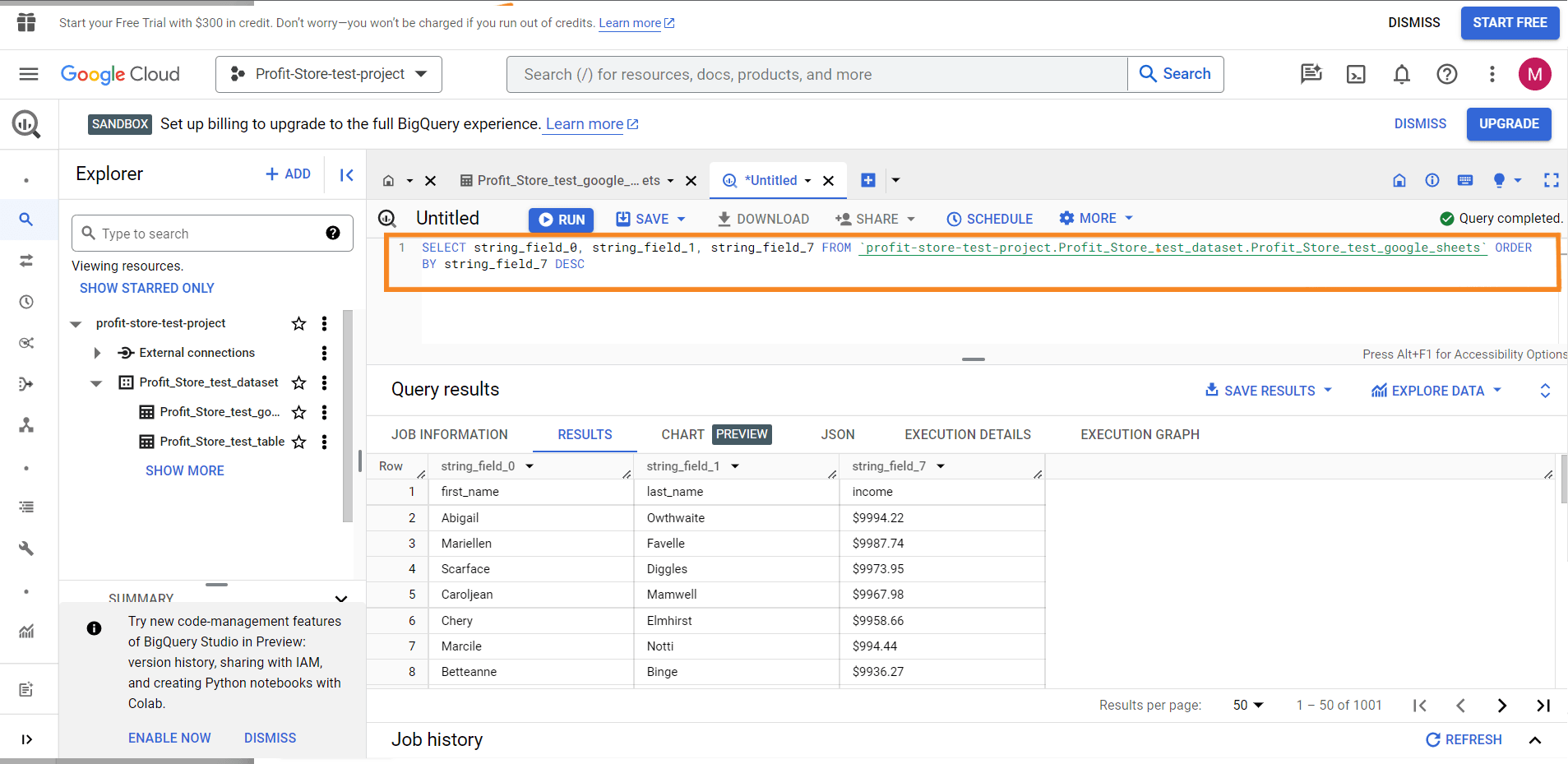Create a new query tab with plus icon
Image resolution: width=1568 pixels, height=764 pixels.
[868, 180]
